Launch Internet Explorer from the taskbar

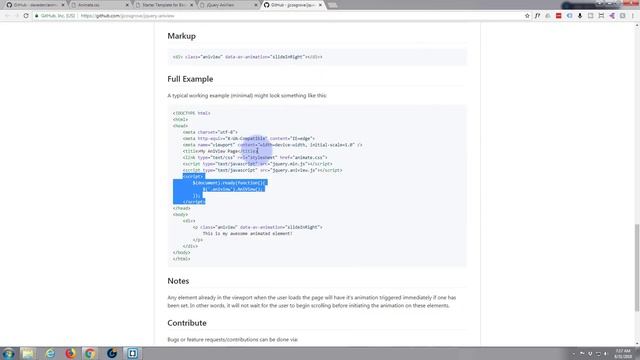50,353
